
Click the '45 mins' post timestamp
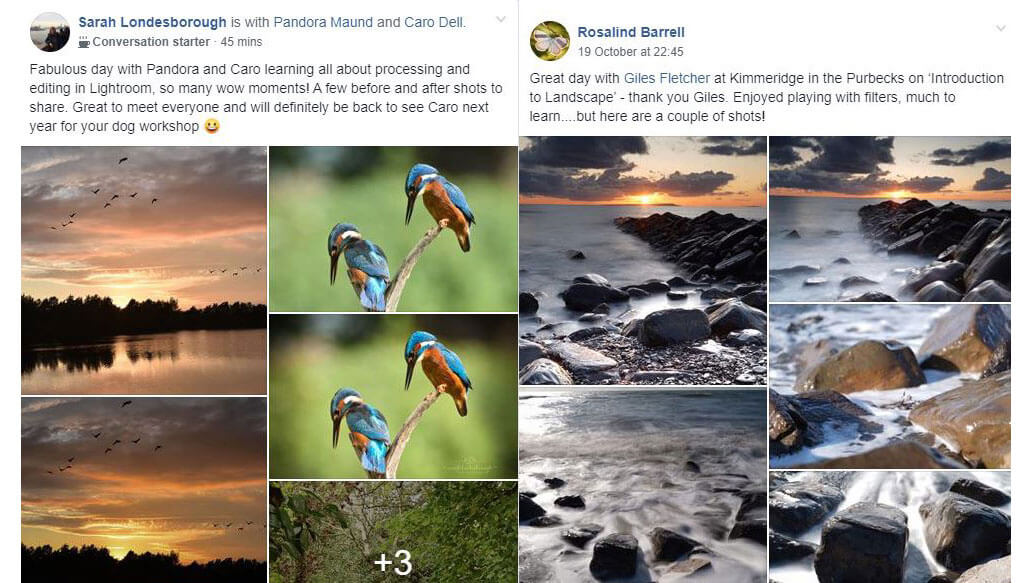(241, 42)
